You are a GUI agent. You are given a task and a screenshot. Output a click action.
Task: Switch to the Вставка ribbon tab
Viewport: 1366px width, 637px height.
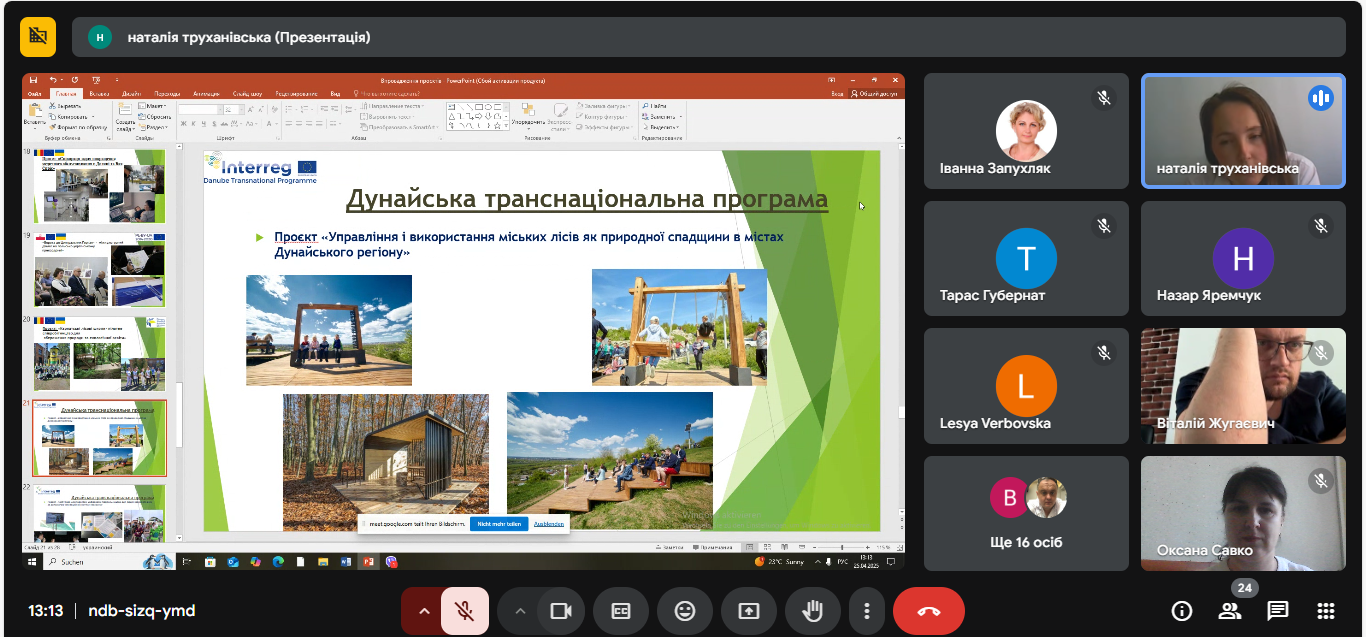(99, 94)
